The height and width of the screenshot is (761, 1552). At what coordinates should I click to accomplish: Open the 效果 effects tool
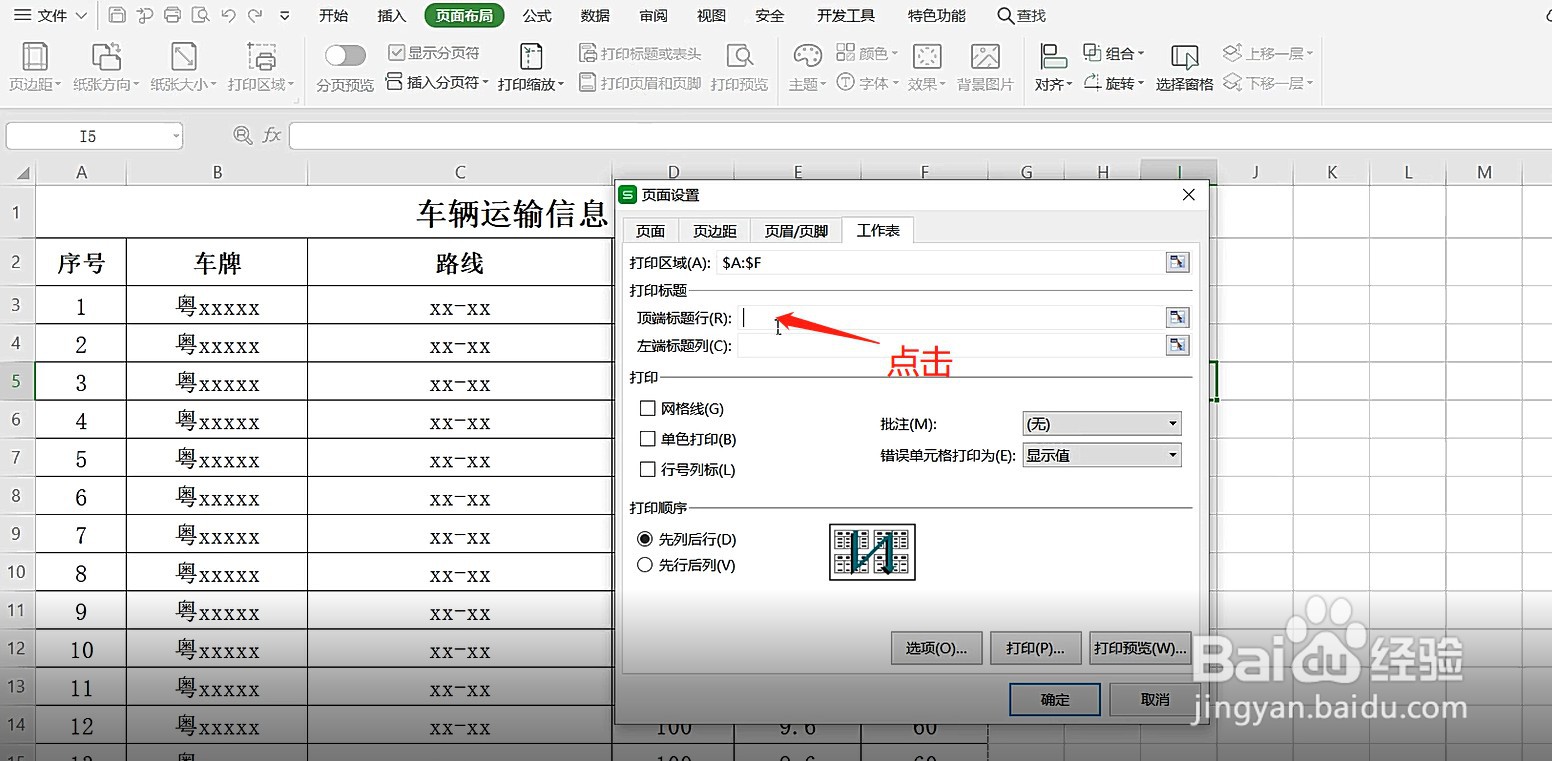(927, 67)
